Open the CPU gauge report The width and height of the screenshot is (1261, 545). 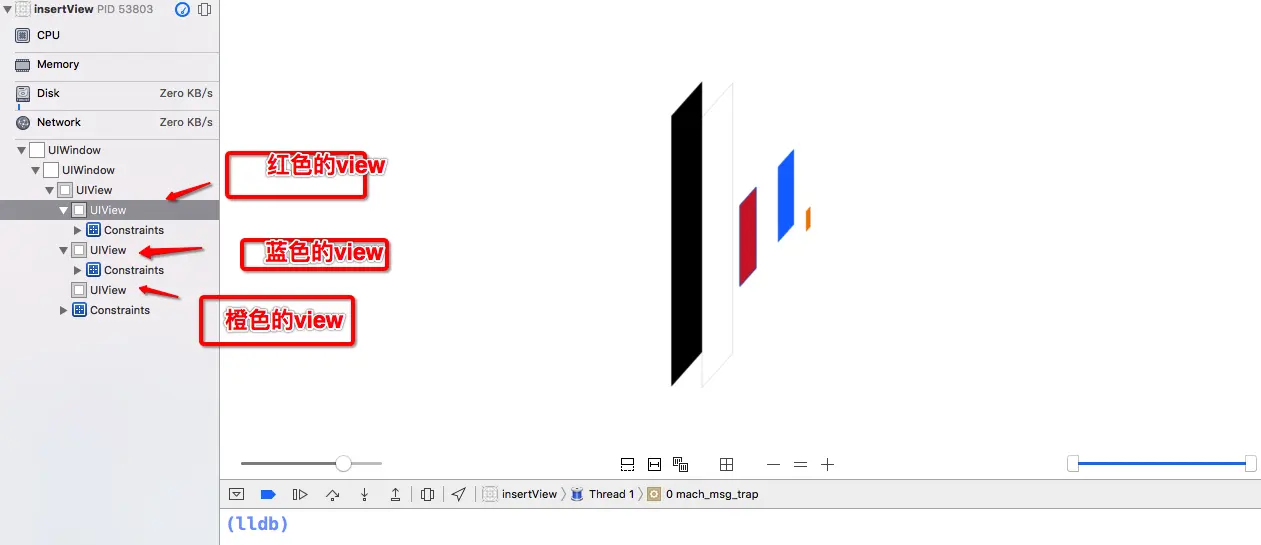tap(109, 35)
